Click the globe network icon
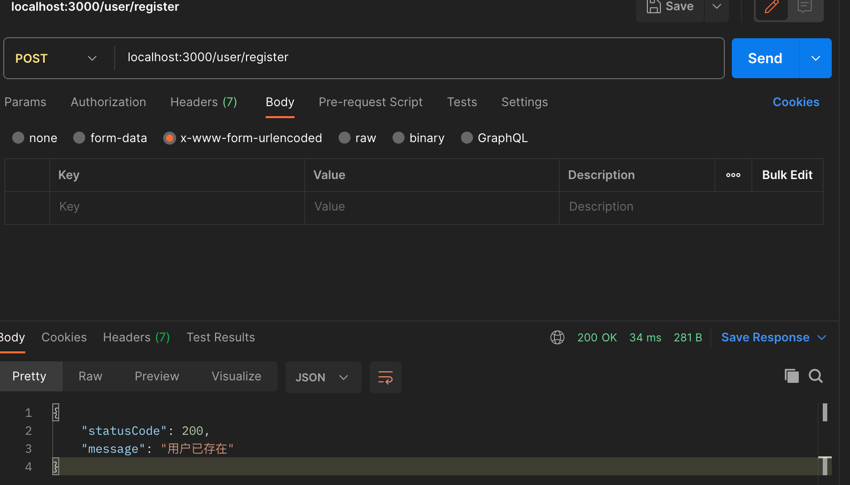 [557, 338]
